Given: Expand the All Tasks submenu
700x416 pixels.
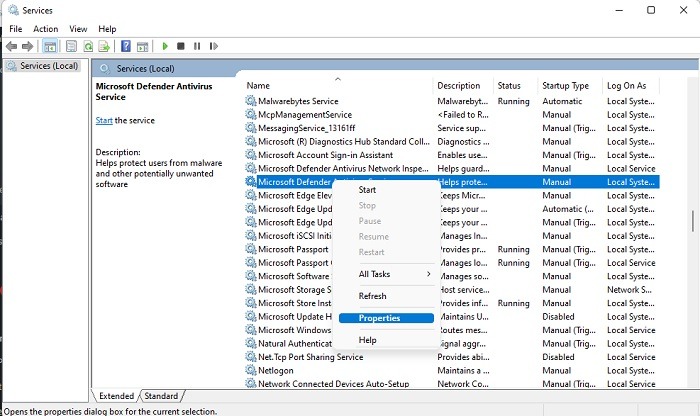Looking at the screenshot, I should (387, 274).
